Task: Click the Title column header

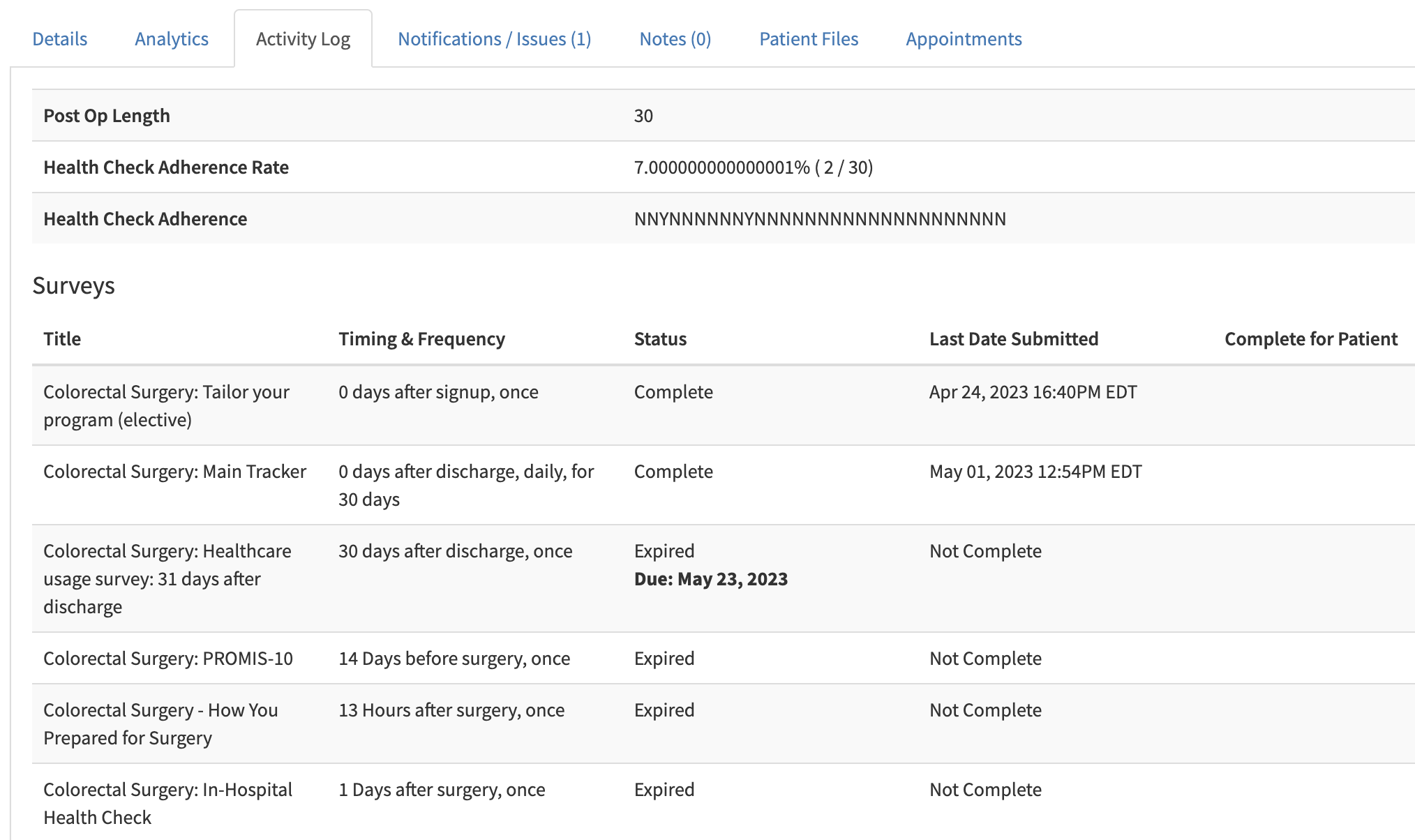Action: click(x=62, y=339)
